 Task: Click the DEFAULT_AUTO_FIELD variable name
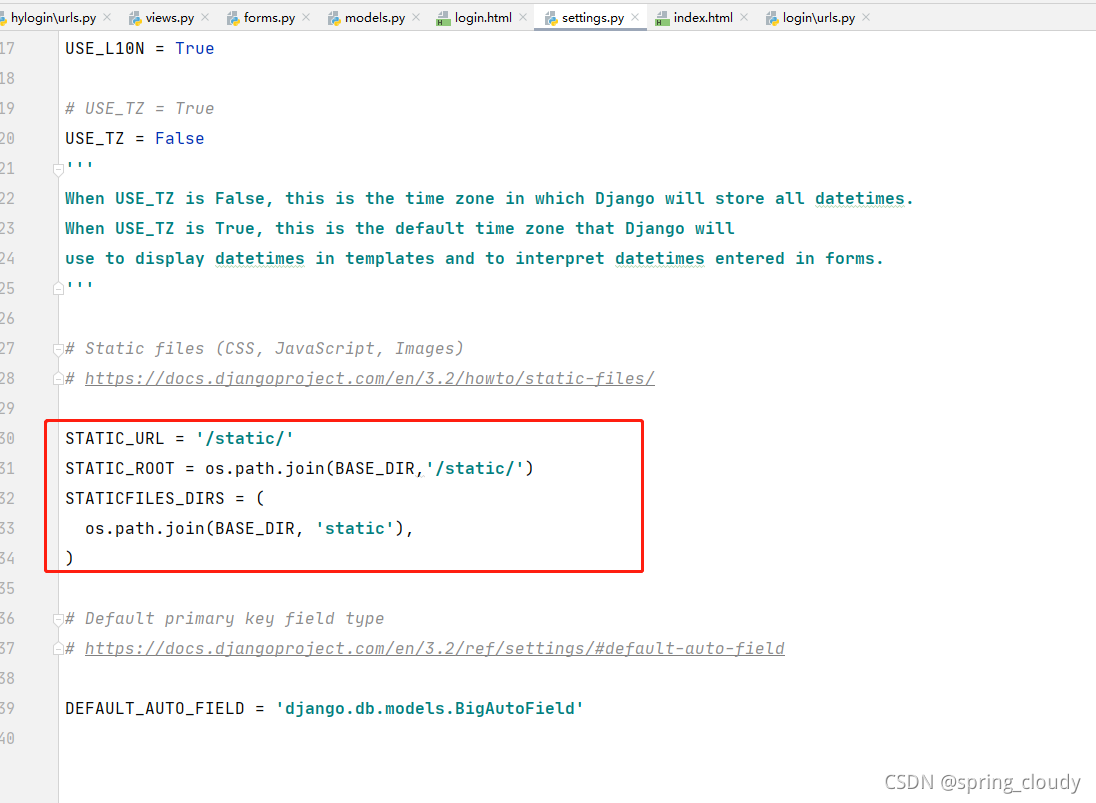(154, 709)
